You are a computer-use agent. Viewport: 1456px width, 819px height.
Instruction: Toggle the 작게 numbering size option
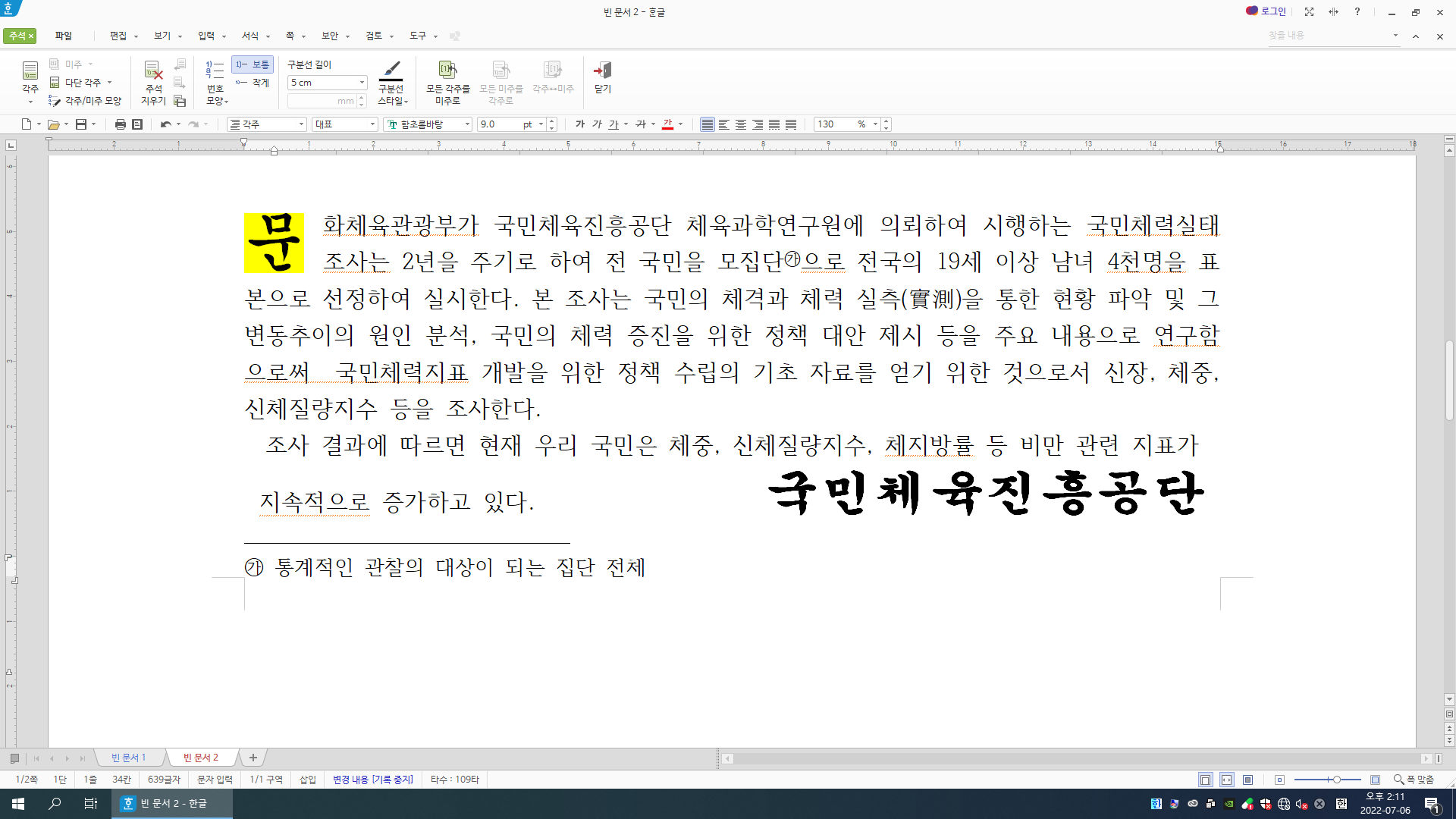click(x=253, y=83)
